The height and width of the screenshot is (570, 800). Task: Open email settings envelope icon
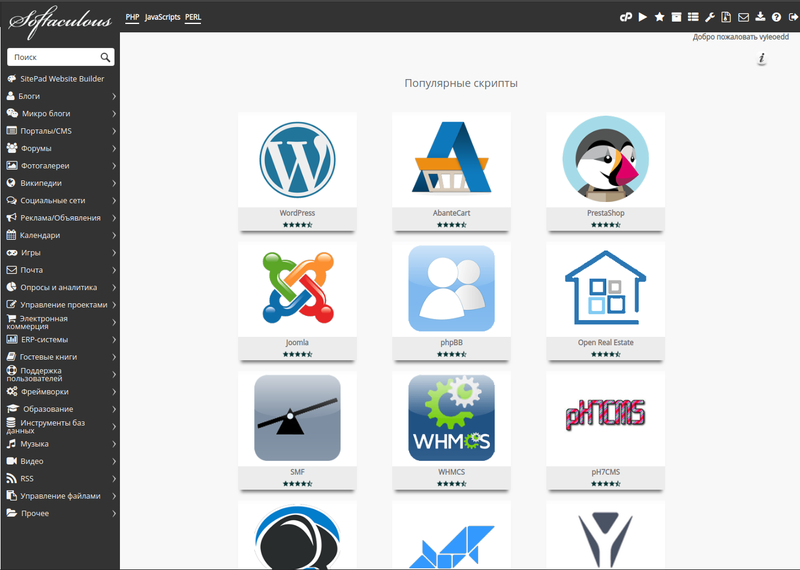[743, 17]
